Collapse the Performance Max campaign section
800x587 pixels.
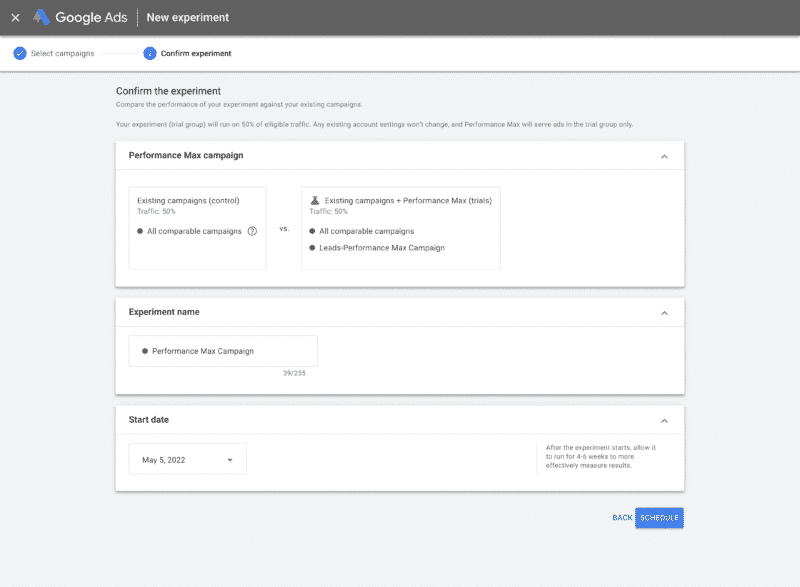tap(664, 156)
